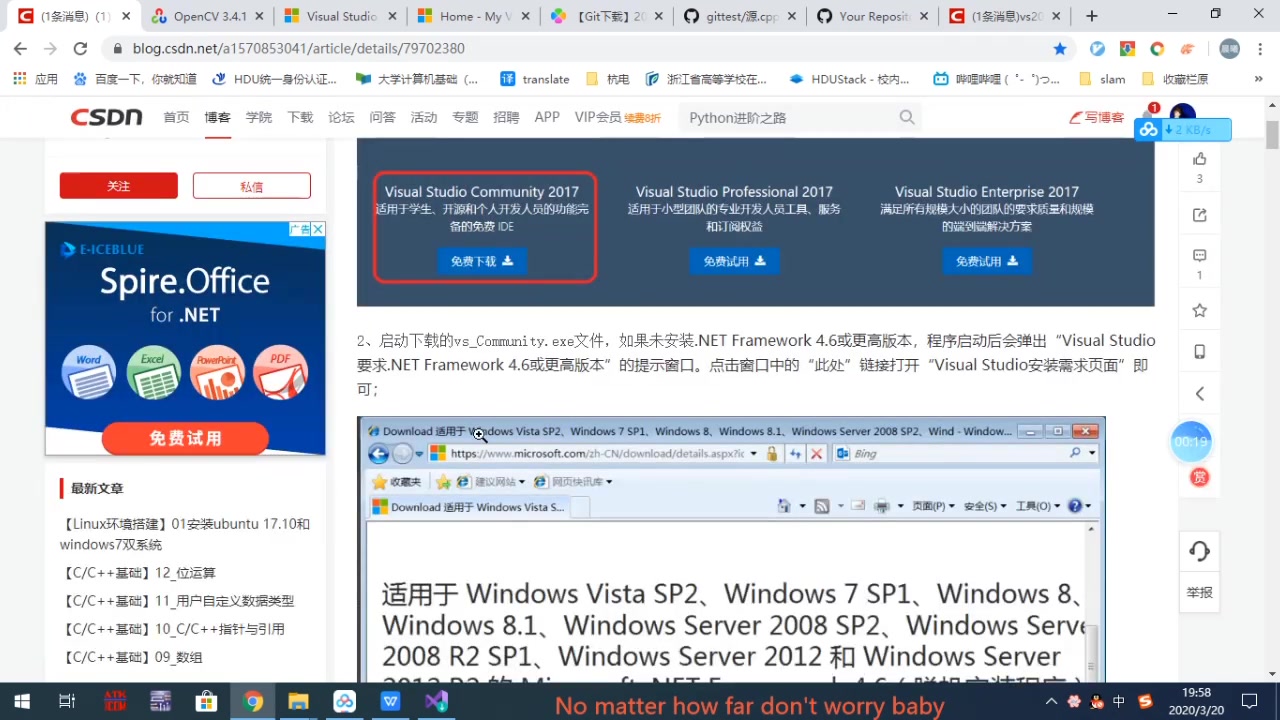Viewport: 1280px width, 720px height.
Task: Click the browser address bar URL
Action: (299, 49)
